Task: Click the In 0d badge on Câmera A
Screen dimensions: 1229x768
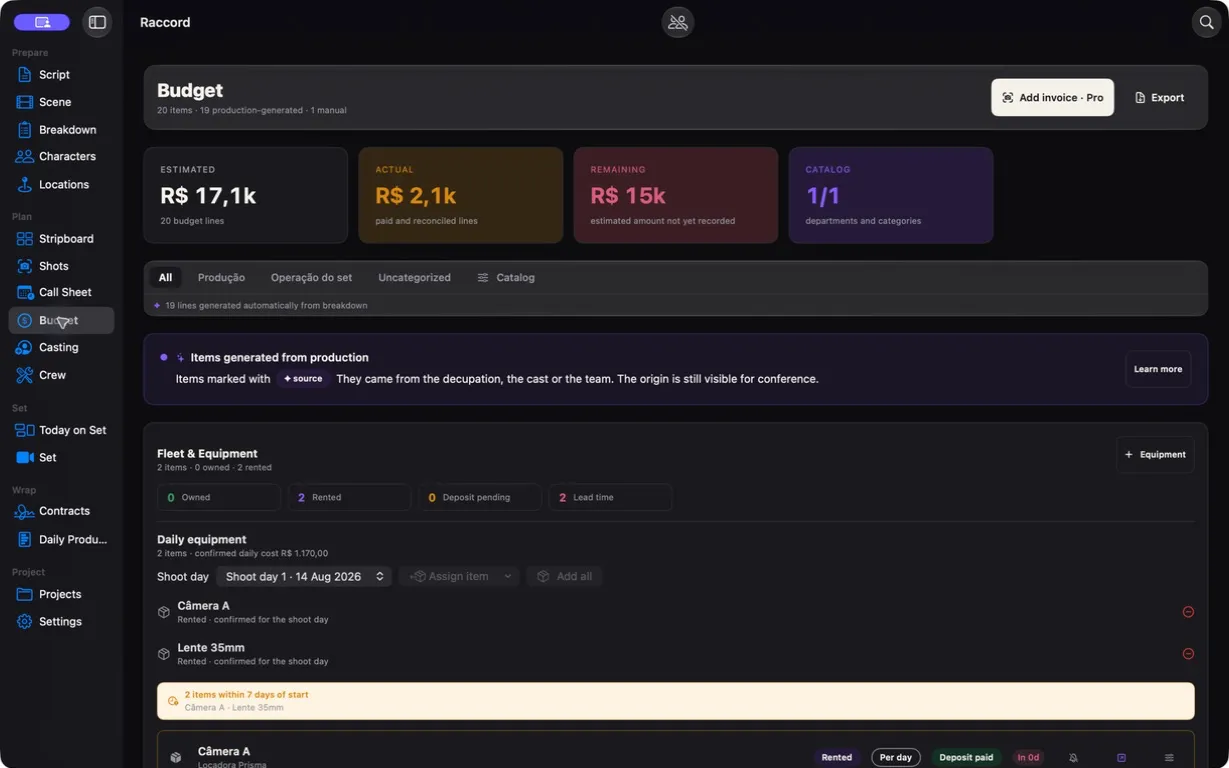Action: pyautogui.click(x=1028, y=758)
